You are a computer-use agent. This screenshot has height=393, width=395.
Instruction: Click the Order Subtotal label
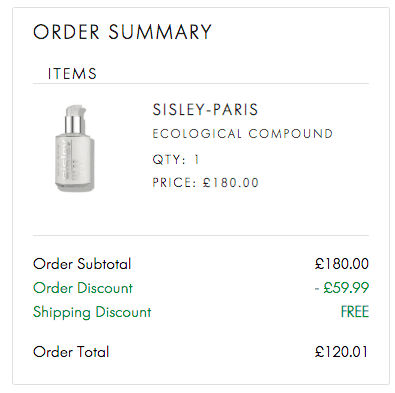82,264
